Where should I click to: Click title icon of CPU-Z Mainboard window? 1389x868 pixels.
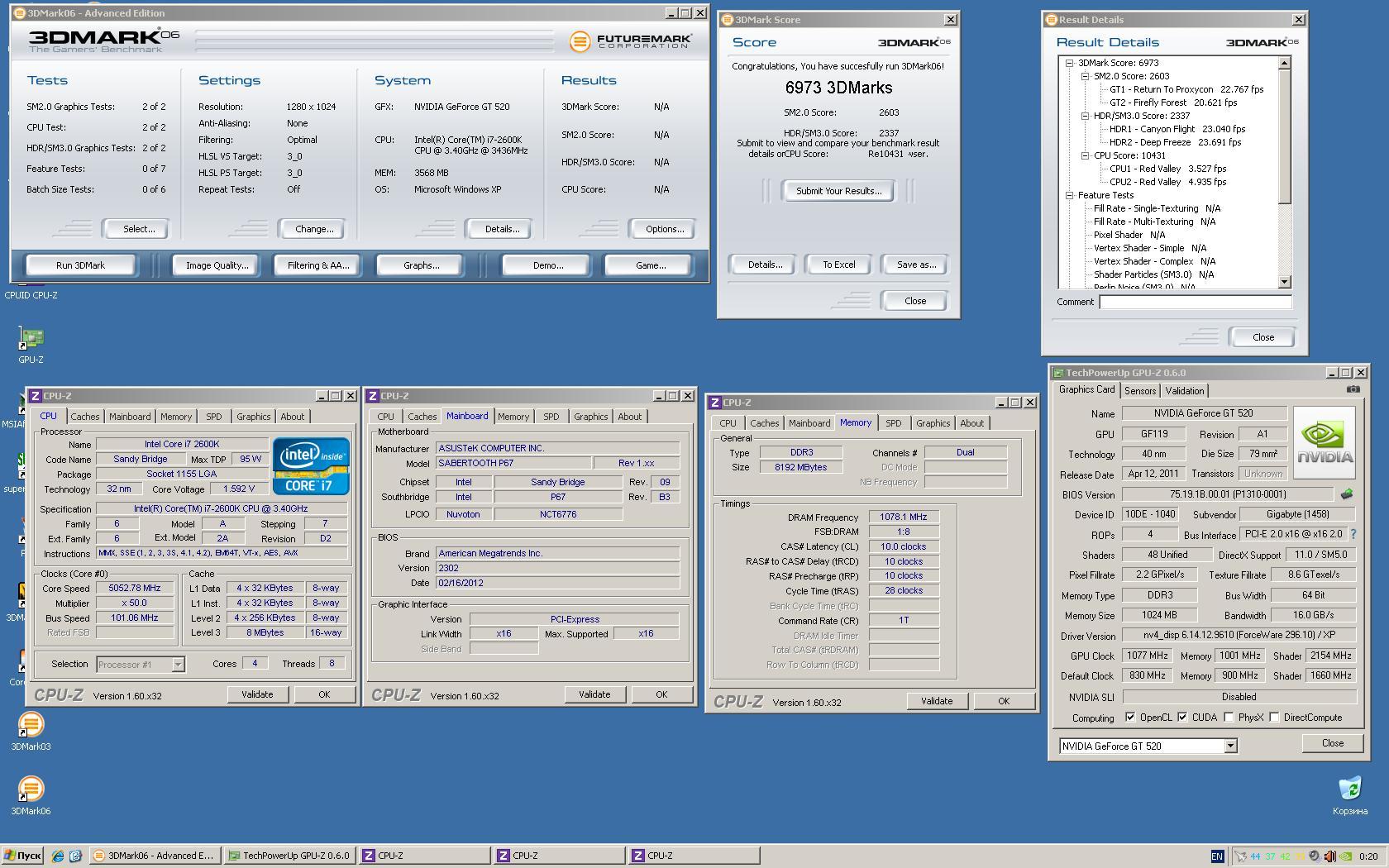pyautogui.click(x=373, y=396)
